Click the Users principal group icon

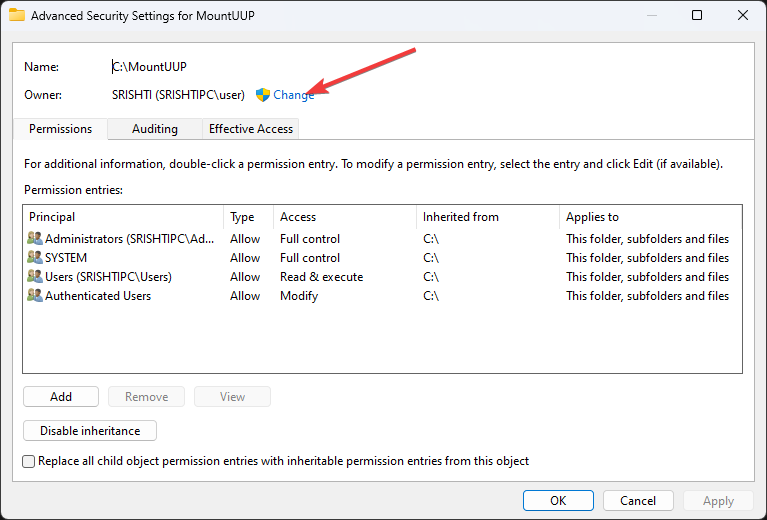click(x=35, y=277)
